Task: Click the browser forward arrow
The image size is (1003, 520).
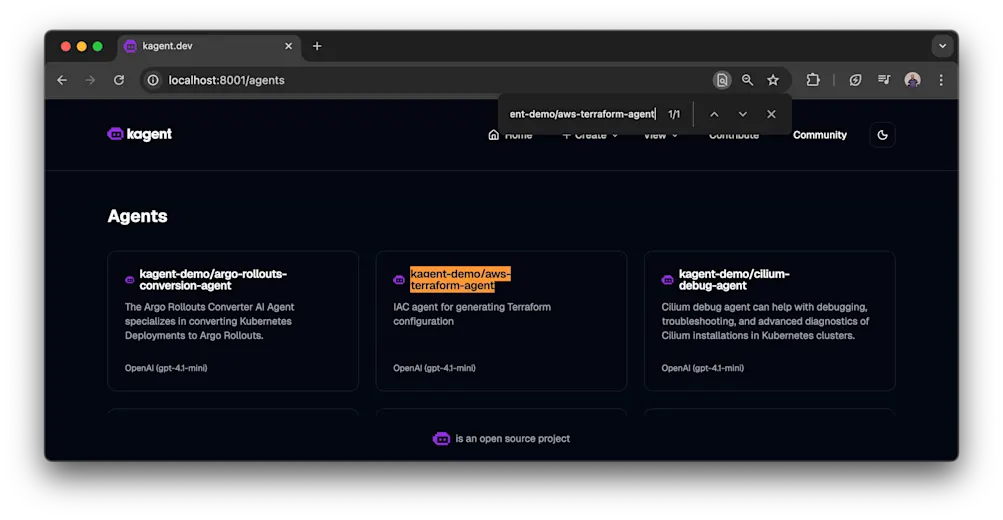Action: pyautogui.click(x=90, y=80)
